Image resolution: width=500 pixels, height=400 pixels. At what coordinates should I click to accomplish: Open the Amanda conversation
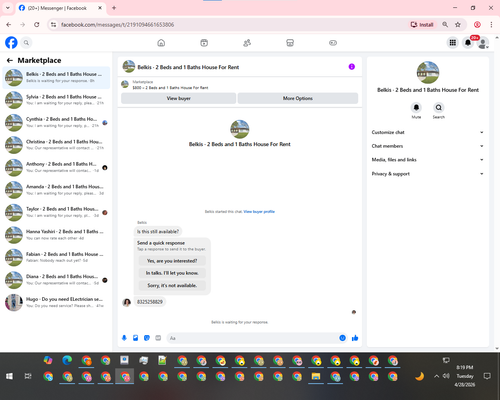pyautogui.click(x=56, y=190)
